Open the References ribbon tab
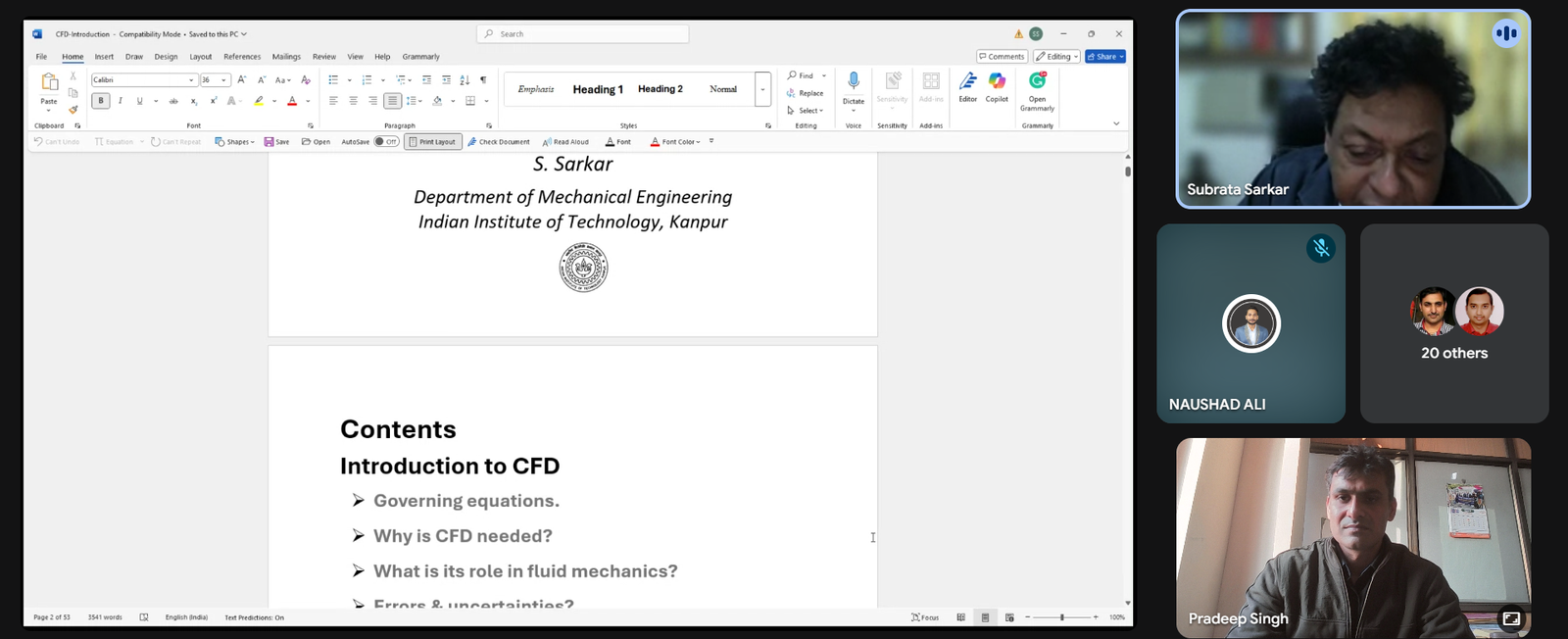The image size is (1568, 639). 242,57
